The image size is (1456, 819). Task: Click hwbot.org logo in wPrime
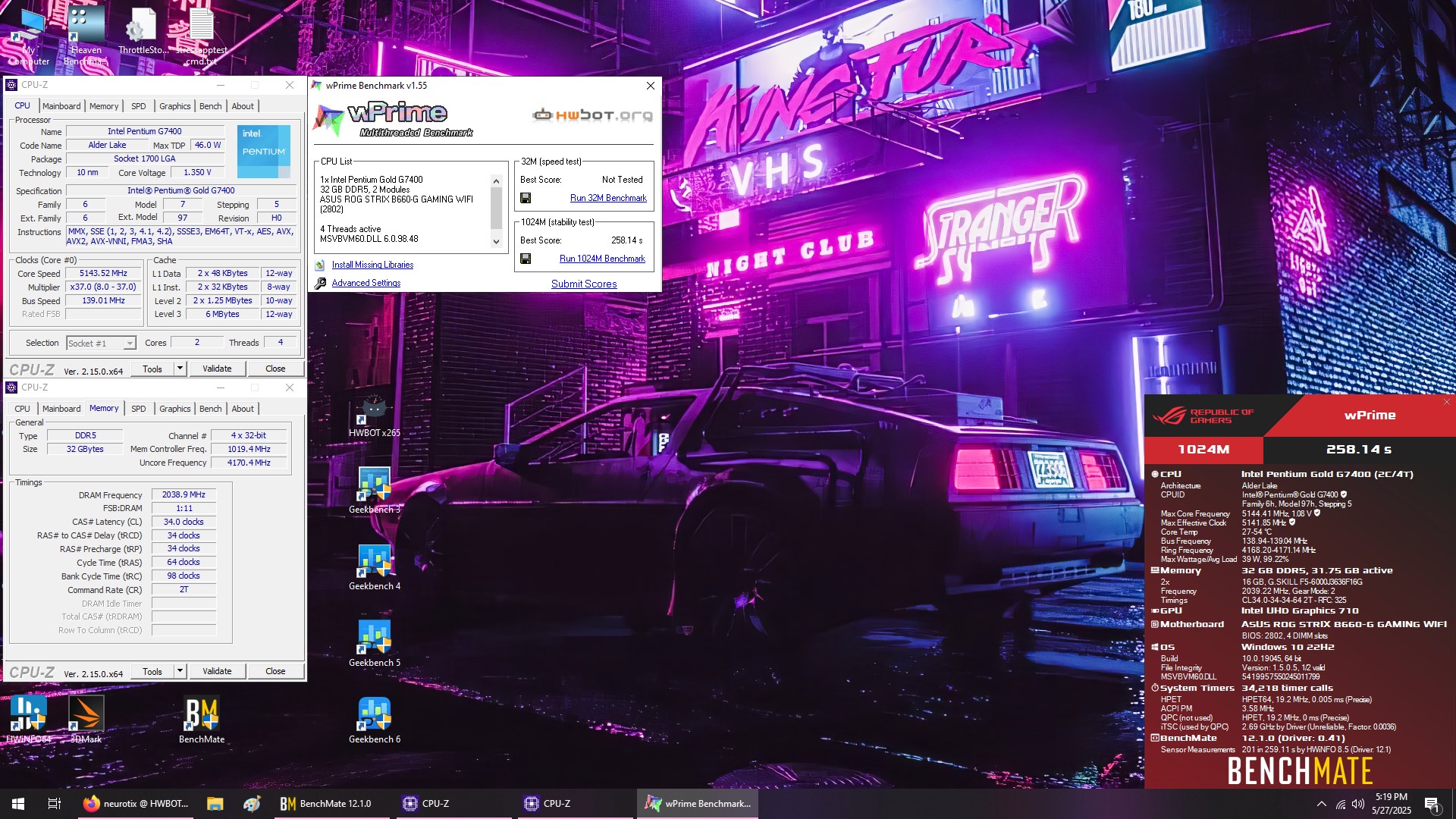(592, 115)
